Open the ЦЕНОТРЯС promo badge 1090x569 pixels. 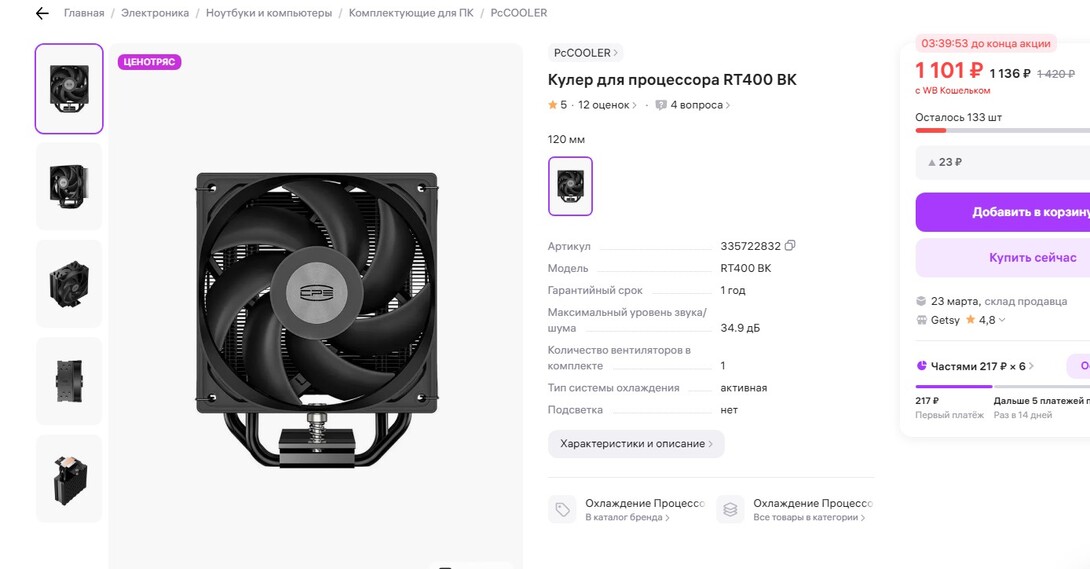(x=150, y=62)
